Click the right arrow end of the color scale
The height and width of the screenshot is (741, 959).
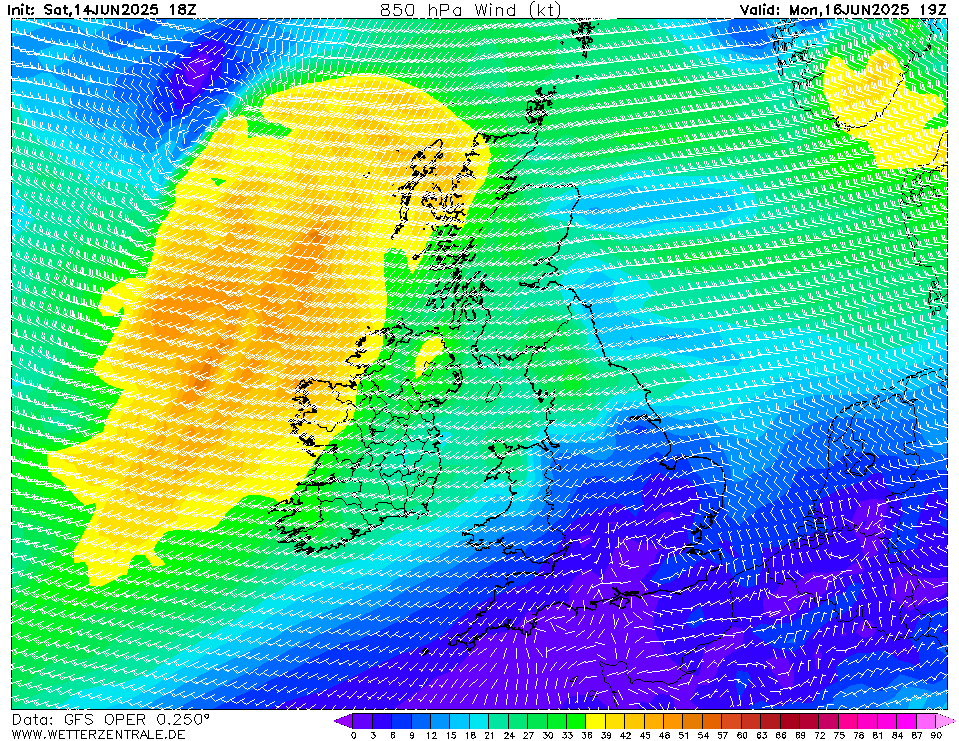click(x=945, y=721)
